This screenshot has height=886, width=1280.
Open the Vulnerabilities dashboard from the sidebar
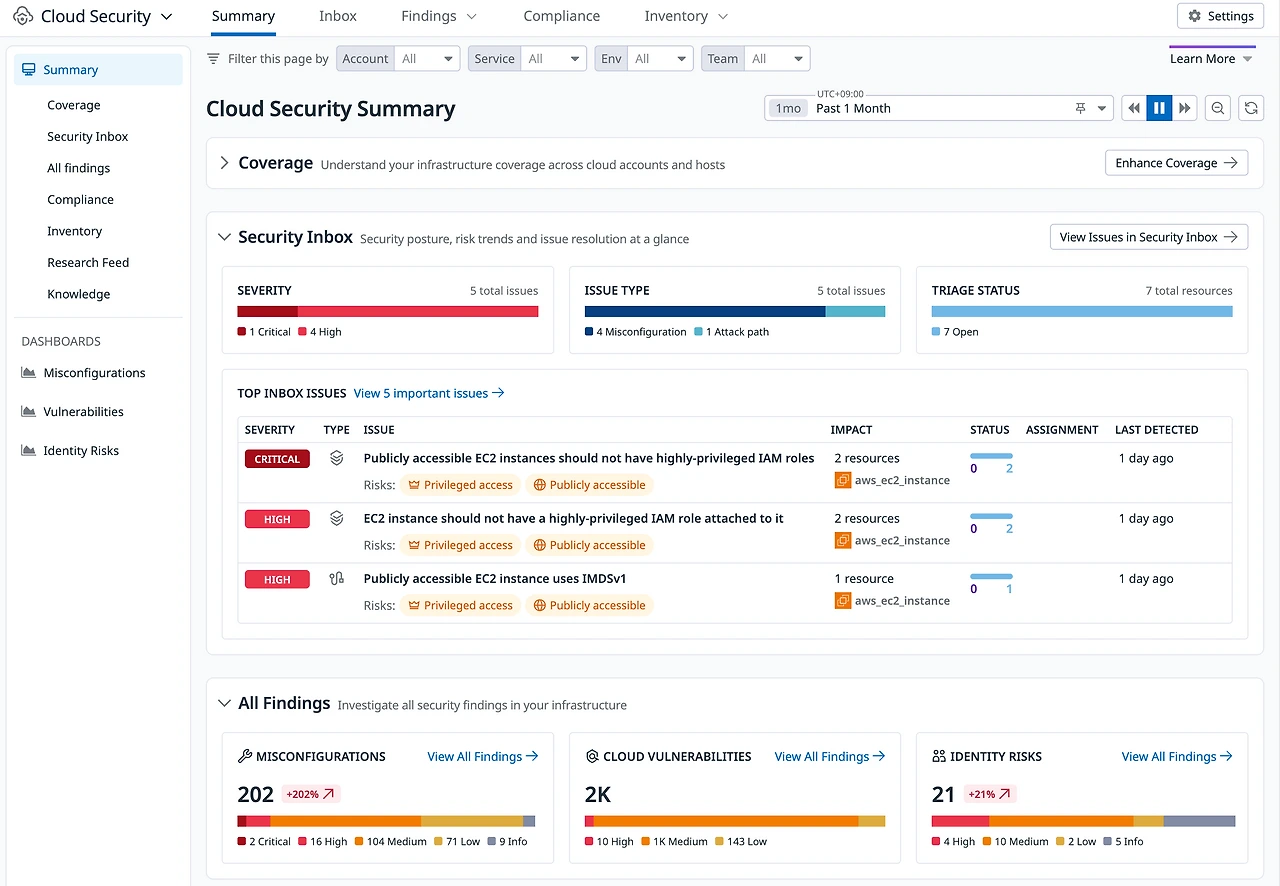(83, 411)
